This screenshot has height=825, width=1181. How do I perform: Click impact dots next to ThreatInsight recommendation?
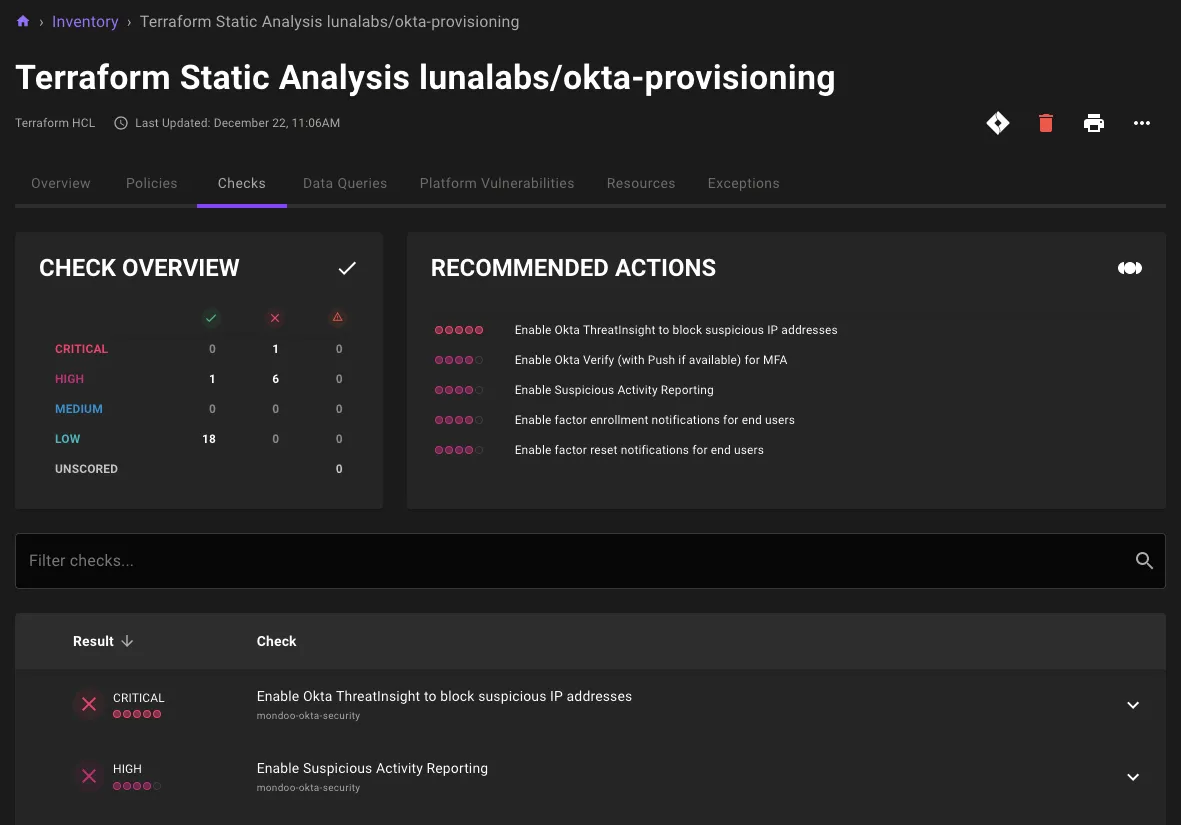click(x=459, y=330)
